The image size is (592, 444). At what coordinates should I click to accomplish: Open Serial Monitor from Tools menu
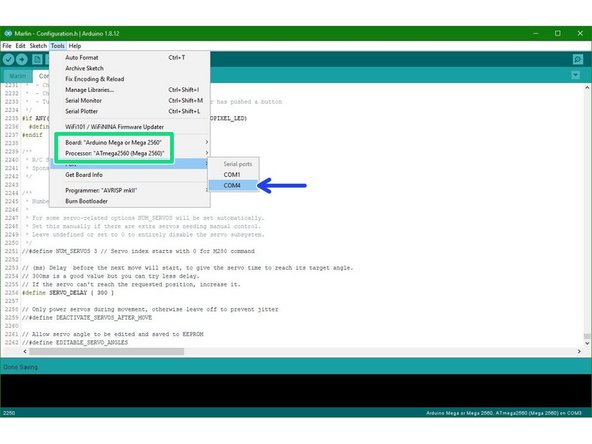[x=130, y=100]
